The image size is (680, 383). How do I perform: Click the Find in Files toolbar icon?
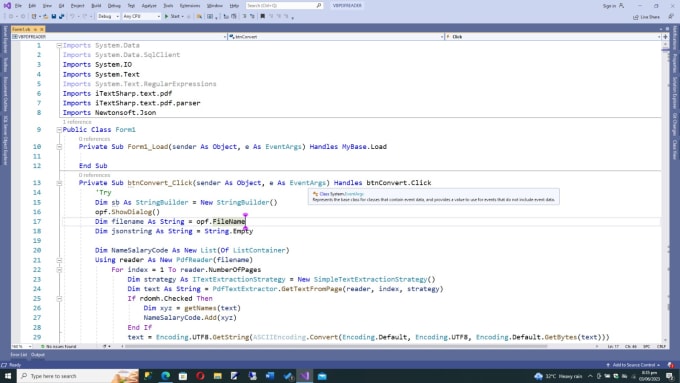point(199,16)
